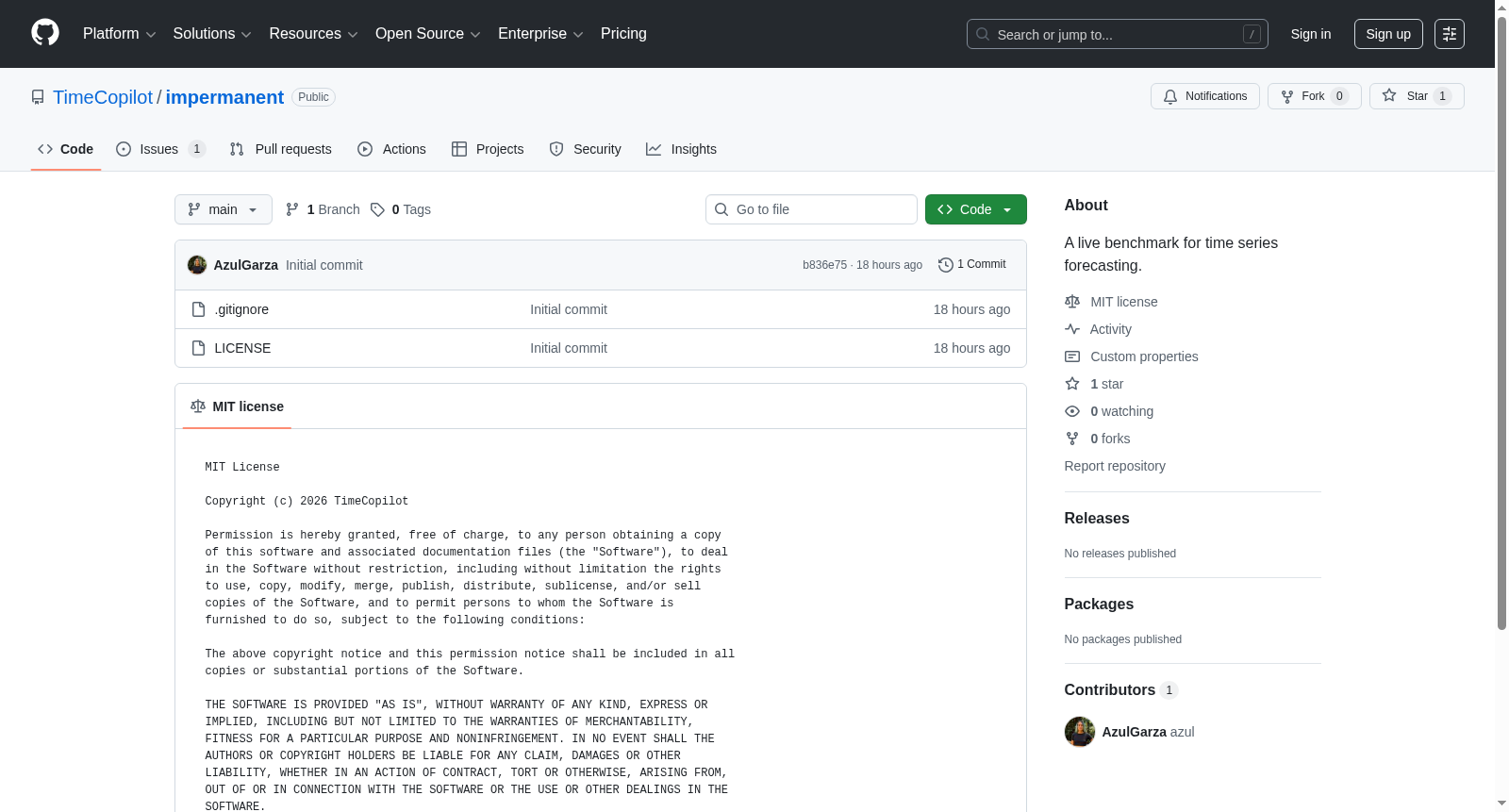Click the star icon beside 1 star

[x=1072, y=384]
